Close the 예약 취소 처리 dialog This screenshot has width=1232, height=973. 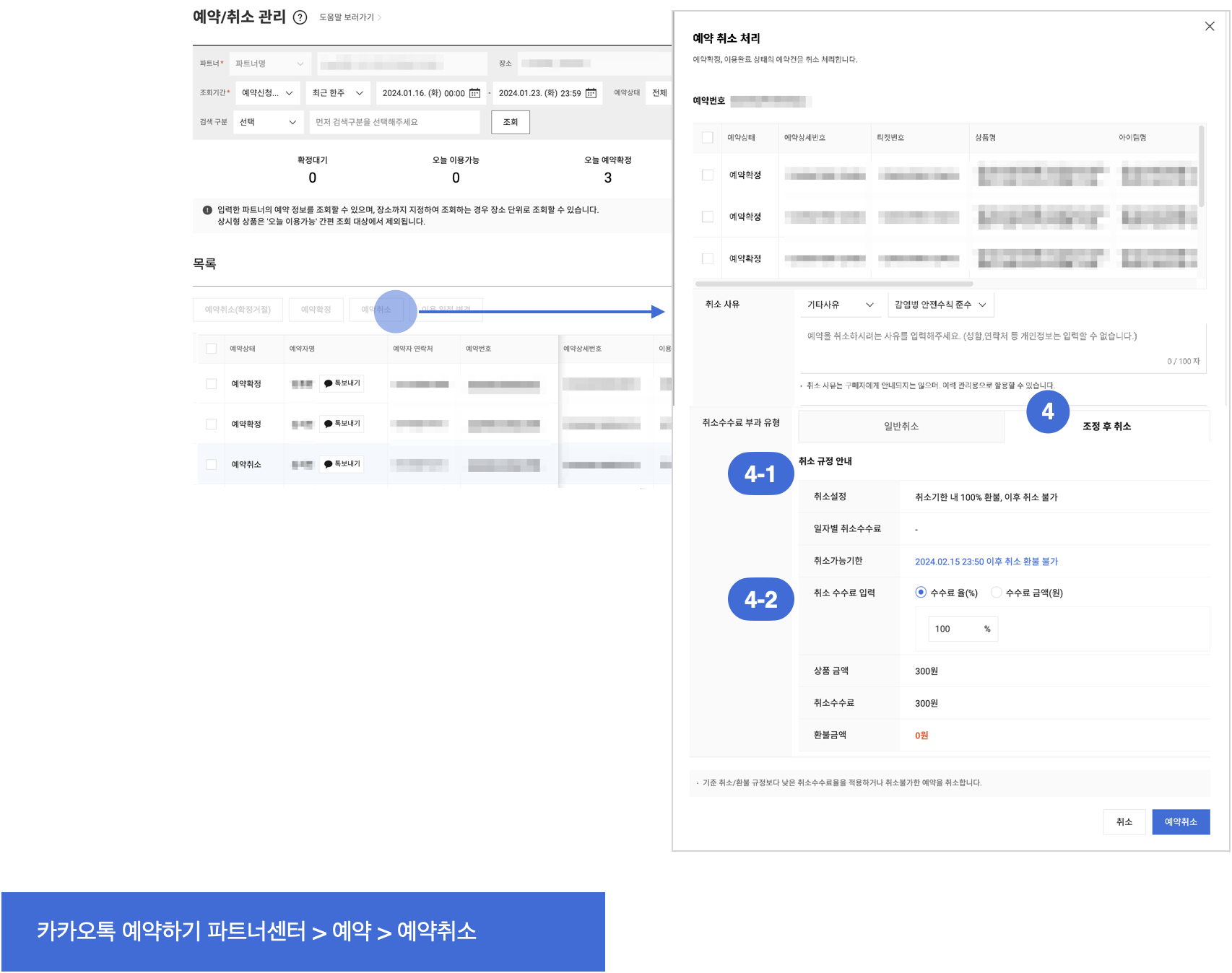(x=1209, y=27)
